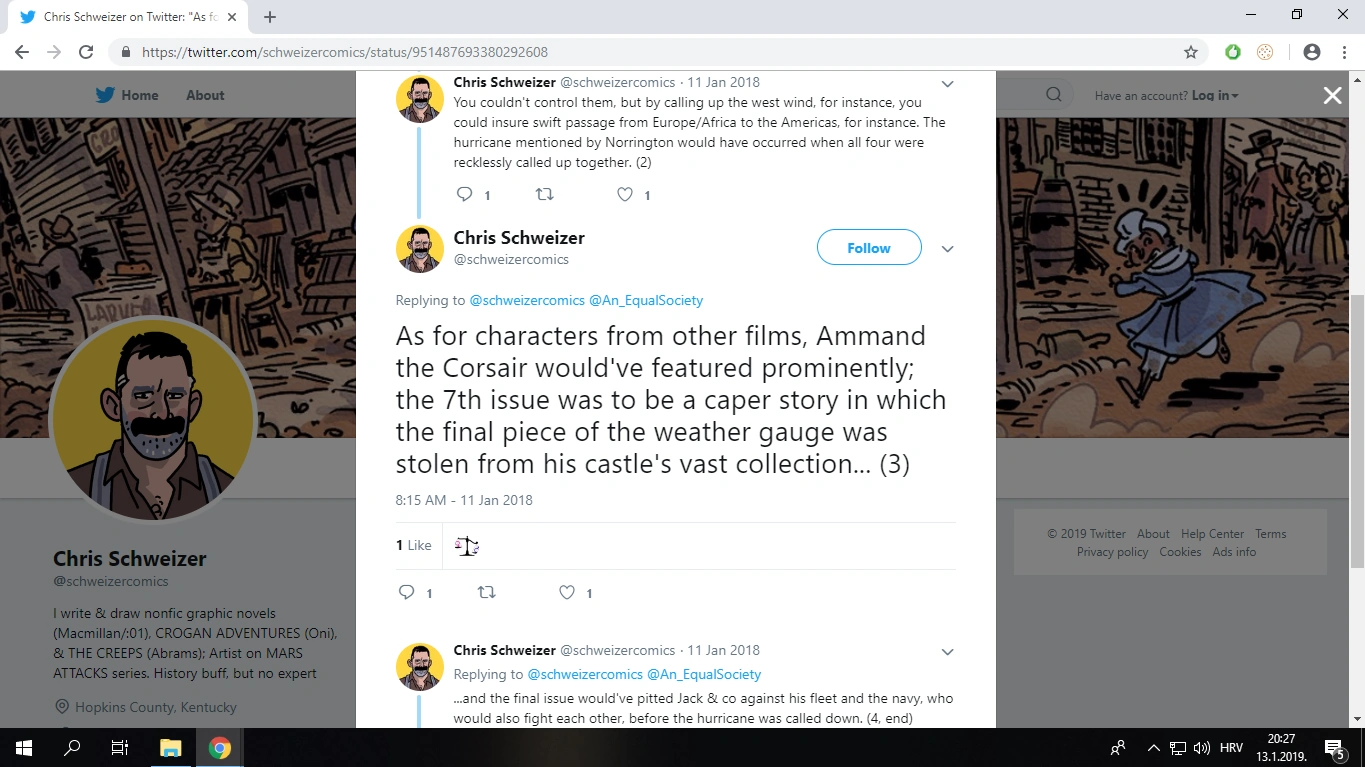Image resolution: width=1365 pixels, height=767 pixels.
Task: Reply to the main Ammand the Corsair tweet
Action: (x=406, y=593)
